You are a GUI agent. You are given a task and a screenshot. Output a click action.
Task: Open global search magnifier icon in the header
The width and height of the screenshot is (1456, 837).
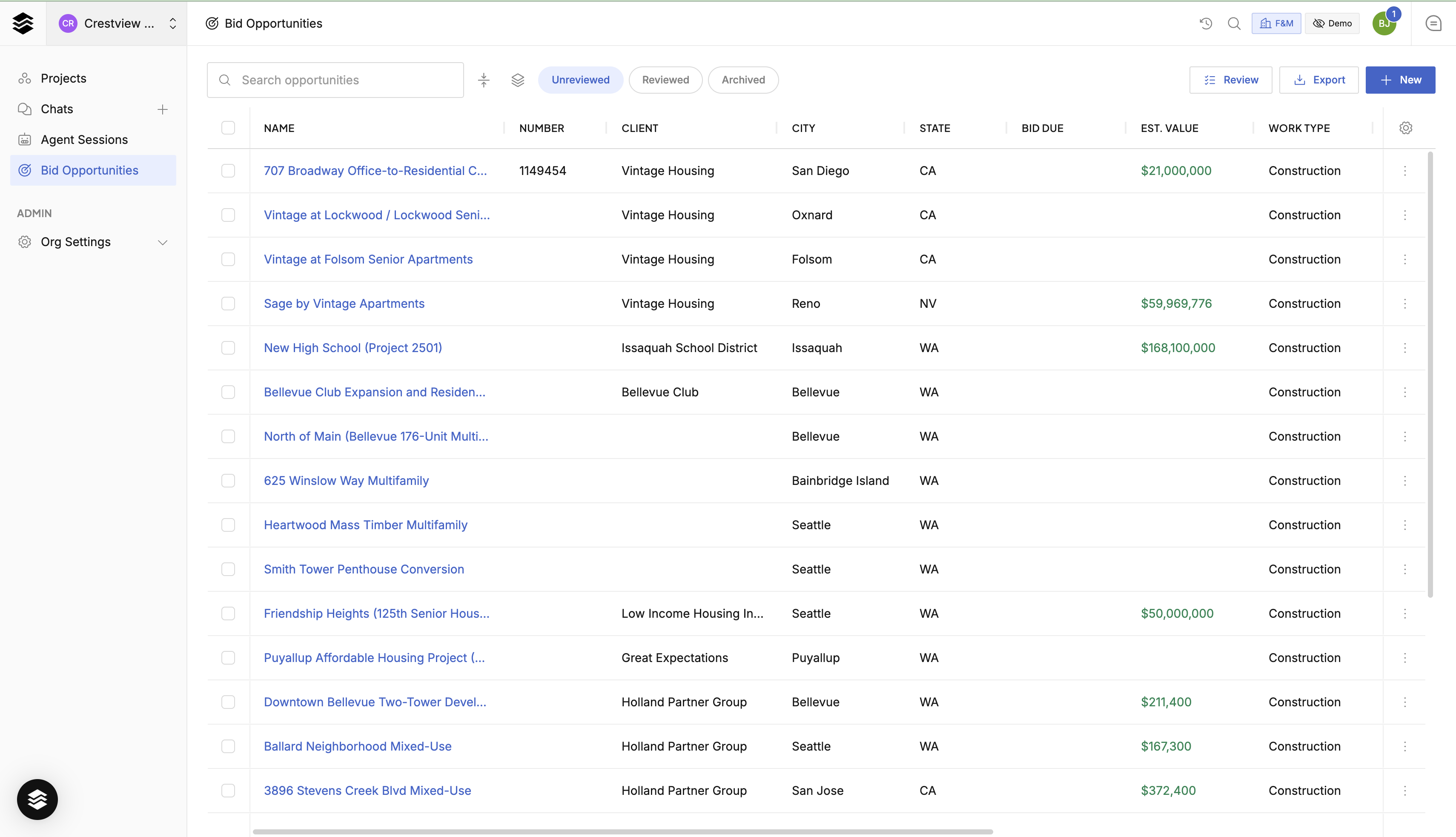click(1233, 23)
